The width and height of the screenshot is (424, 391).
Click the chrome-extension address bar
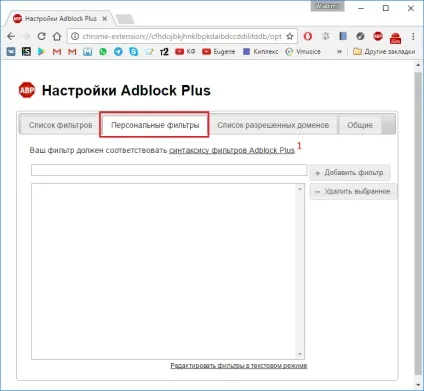click(182, 36)
